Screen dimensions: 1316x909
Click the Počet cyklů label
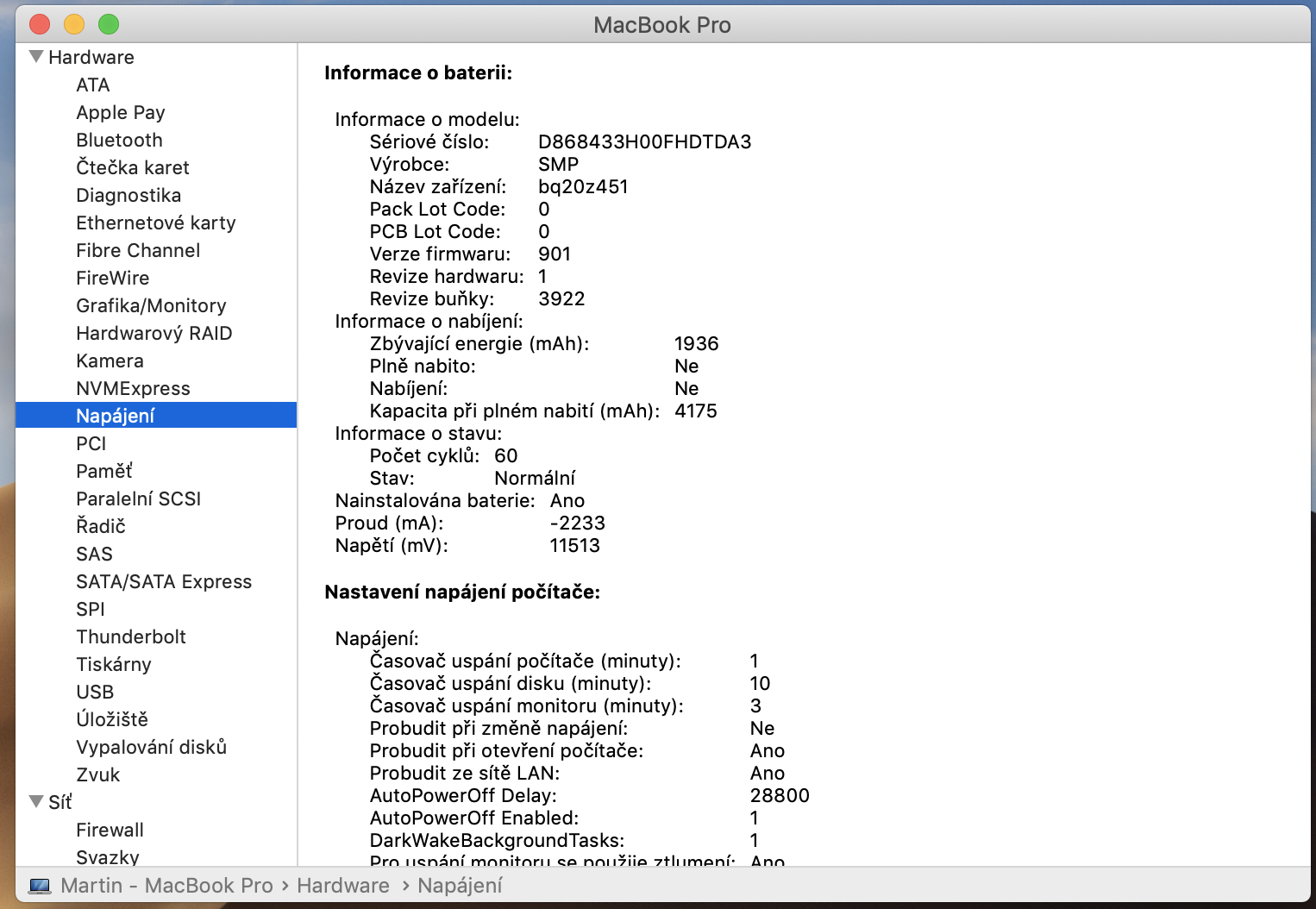click(424, 455)
